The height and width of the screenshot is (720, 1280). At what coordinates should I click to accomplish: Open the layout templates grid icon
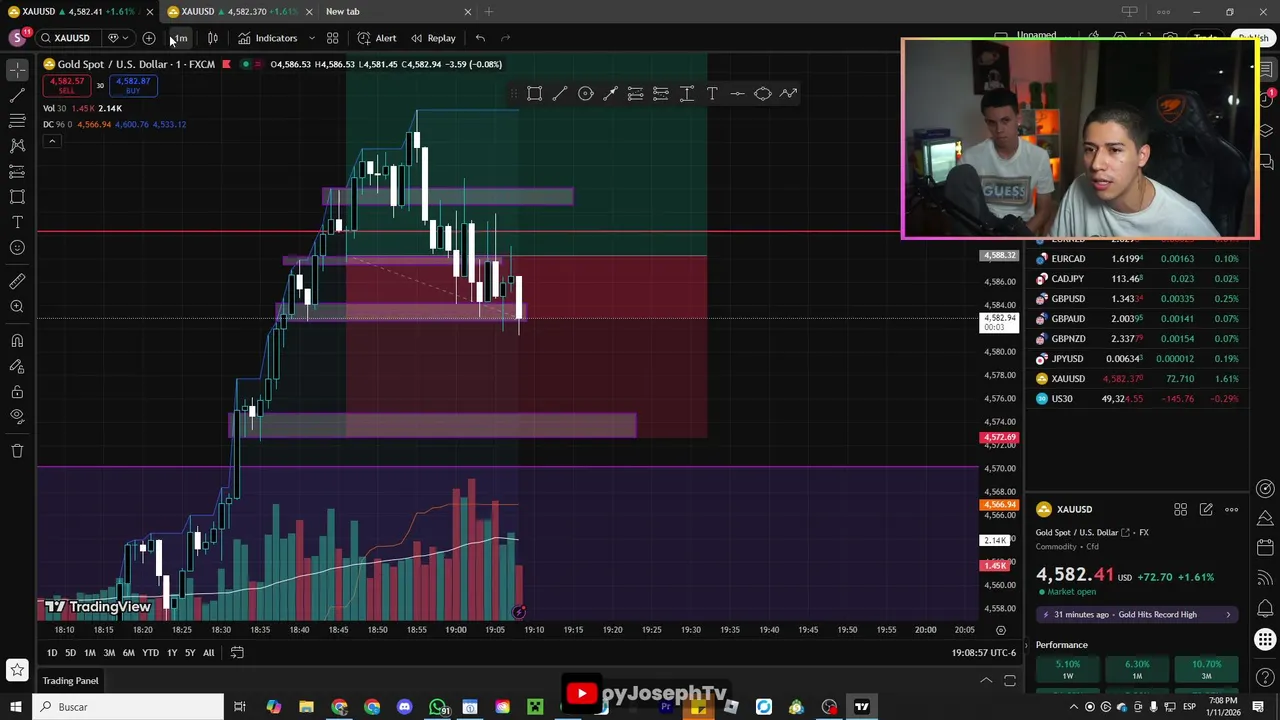(x=332, y=38)
